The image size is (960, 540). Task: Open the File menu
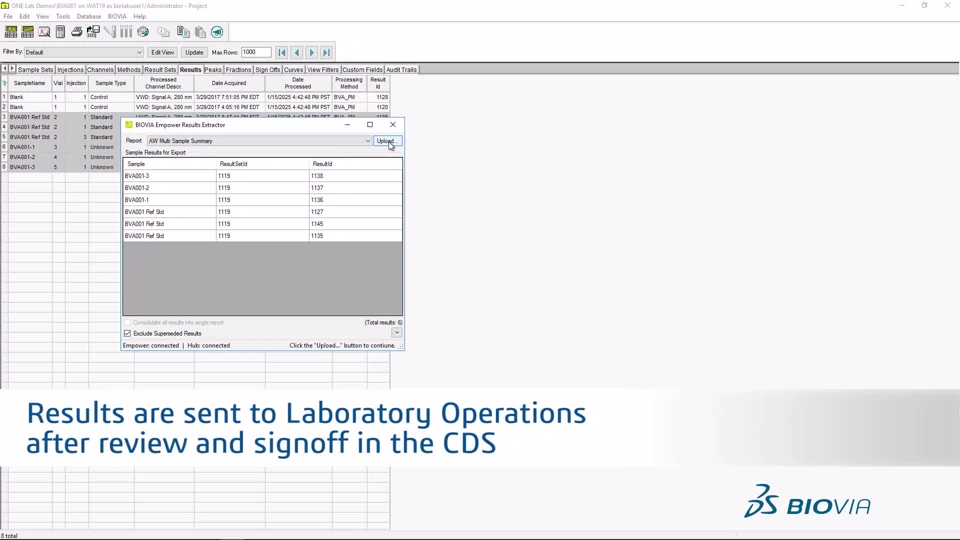point(8,17)
